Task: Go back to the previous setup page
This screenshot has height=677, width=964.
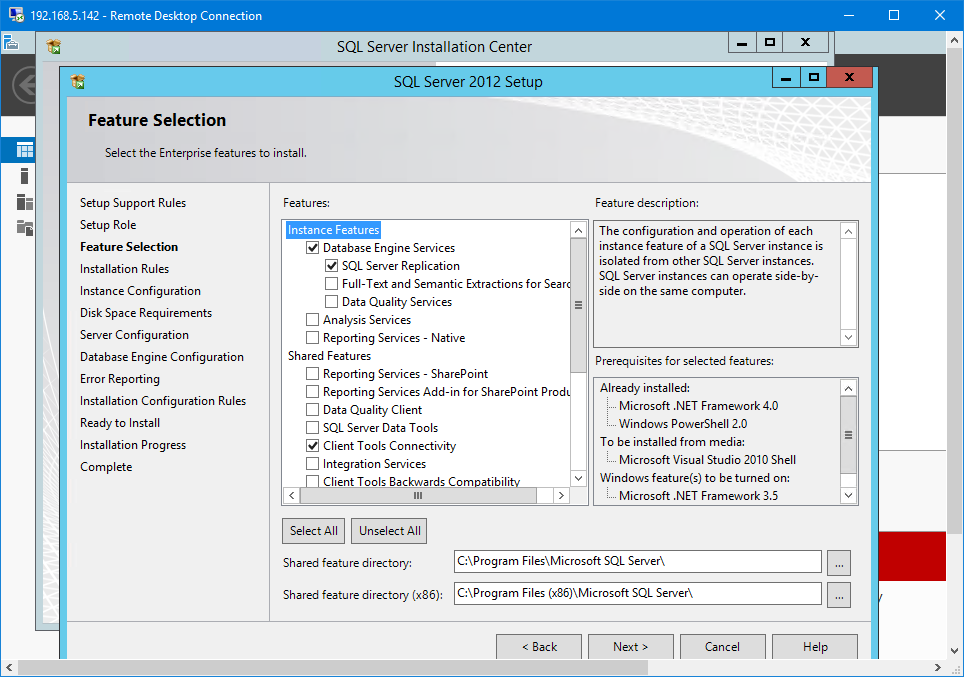Action: pos(539,646)
